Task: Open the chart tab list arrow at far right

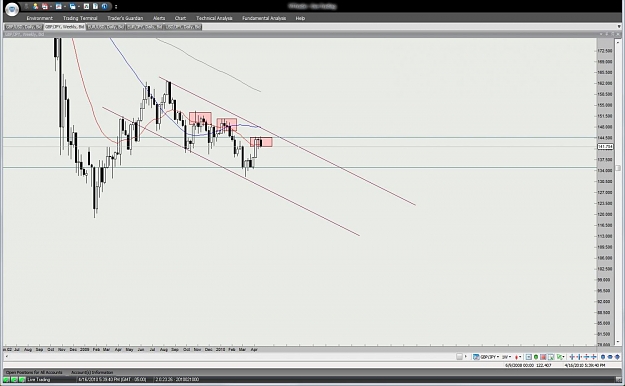Action: 618,27
